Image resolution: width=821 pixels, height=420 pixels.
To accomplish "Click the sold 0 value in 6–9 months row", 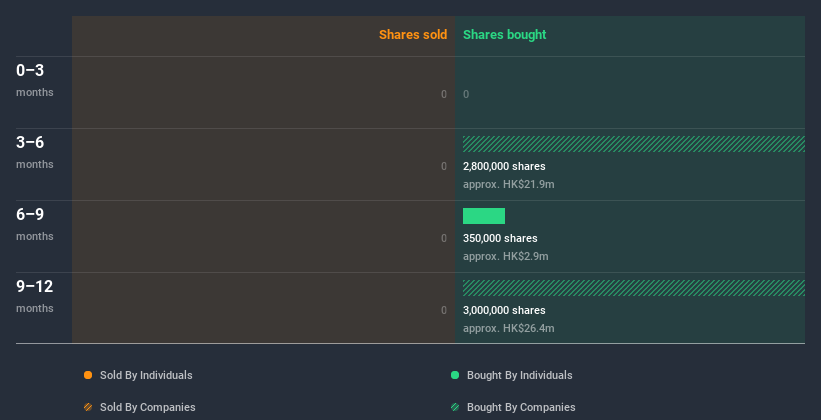I will 444,238.
